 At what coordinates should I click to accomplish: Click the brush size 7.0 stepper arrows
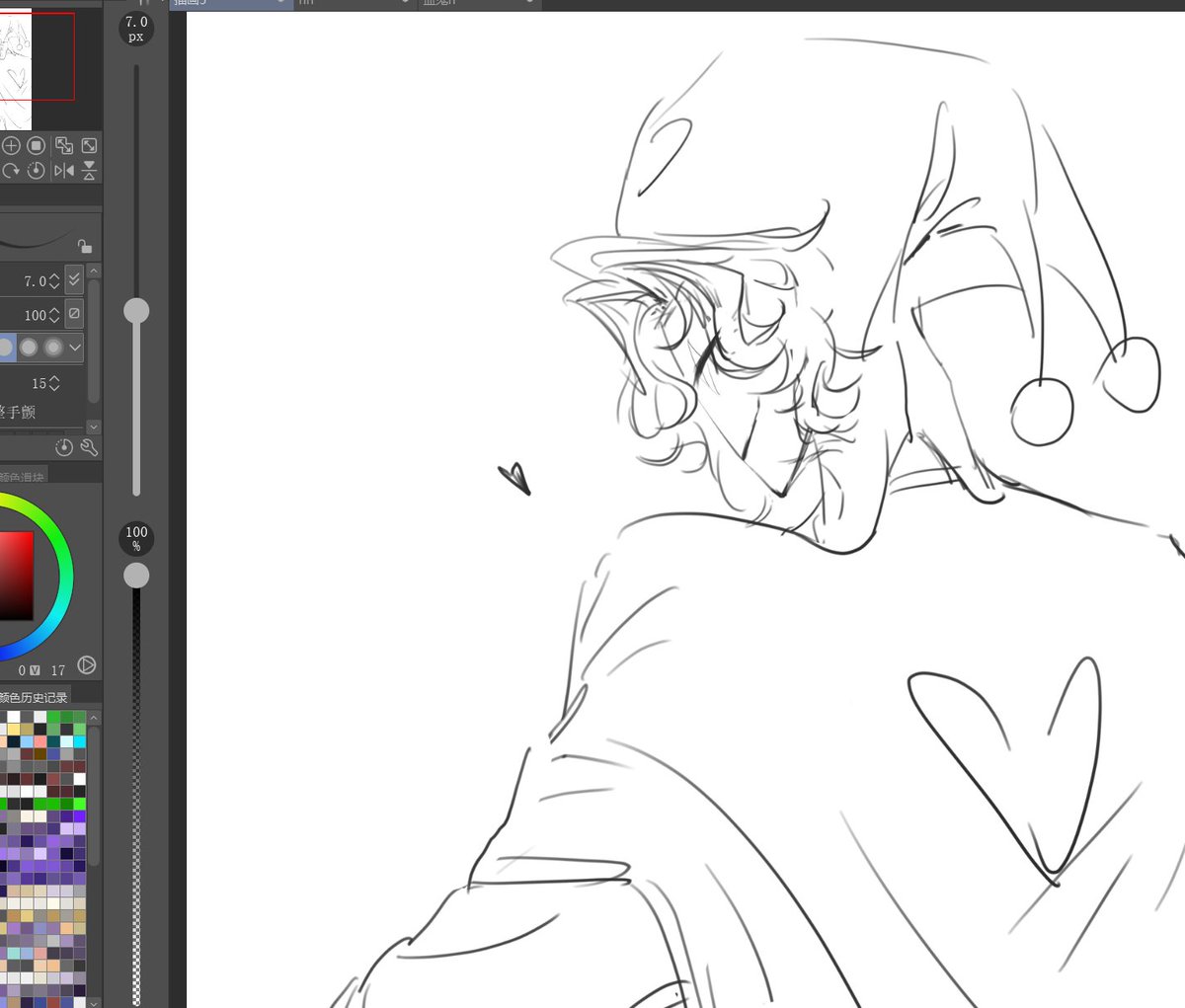pyautogui.click(x=54, y=281)
